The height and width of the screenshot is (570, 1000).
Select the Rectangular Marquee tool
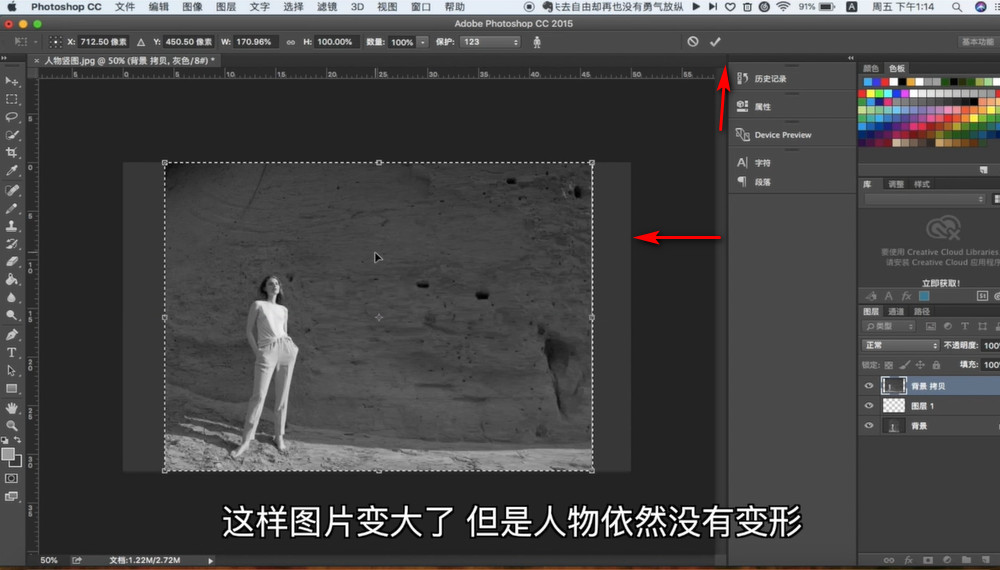[11, 99]
